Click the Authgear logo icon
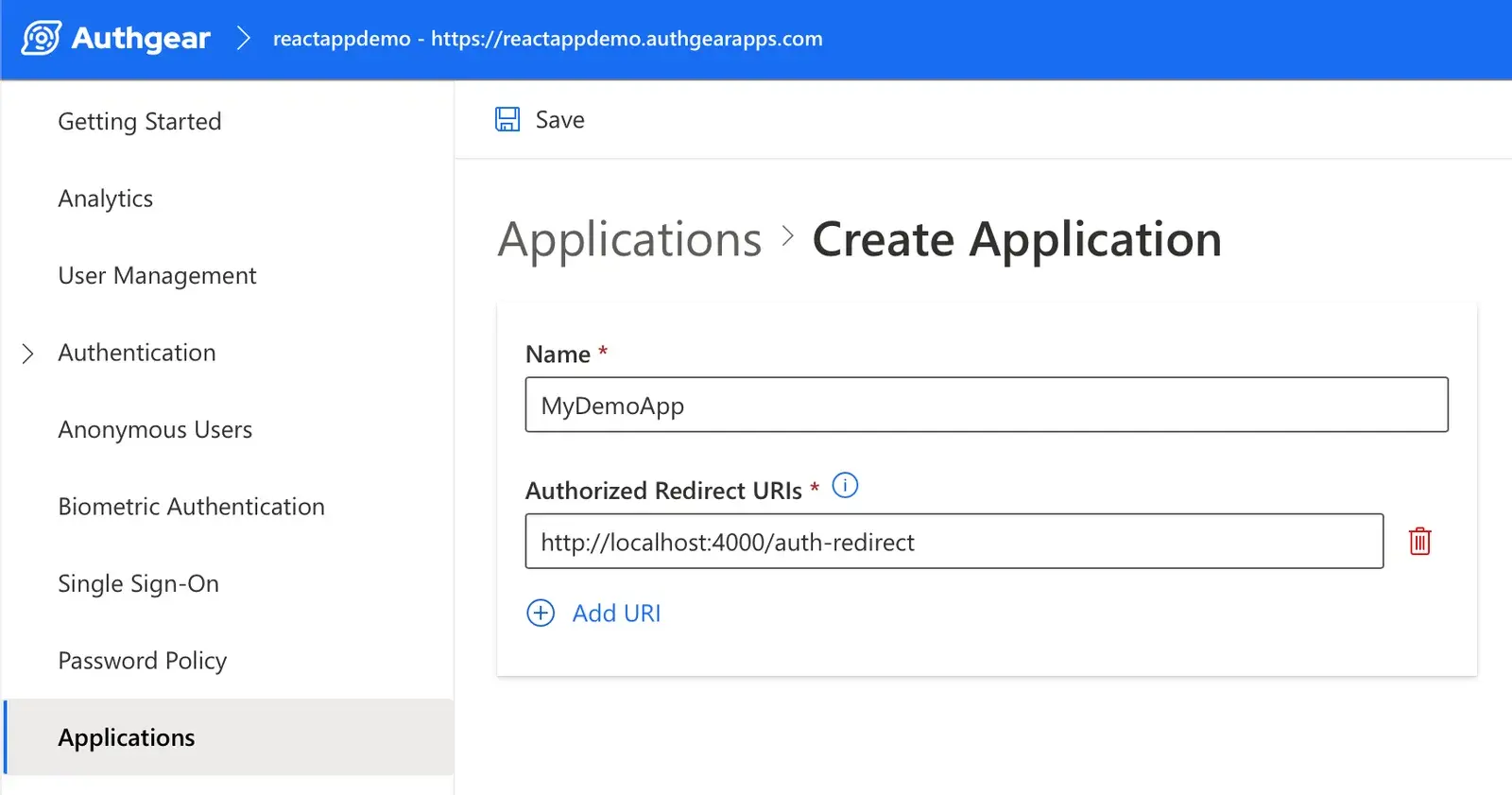This screenshot has height=795, width=1512. pos(42,38)
